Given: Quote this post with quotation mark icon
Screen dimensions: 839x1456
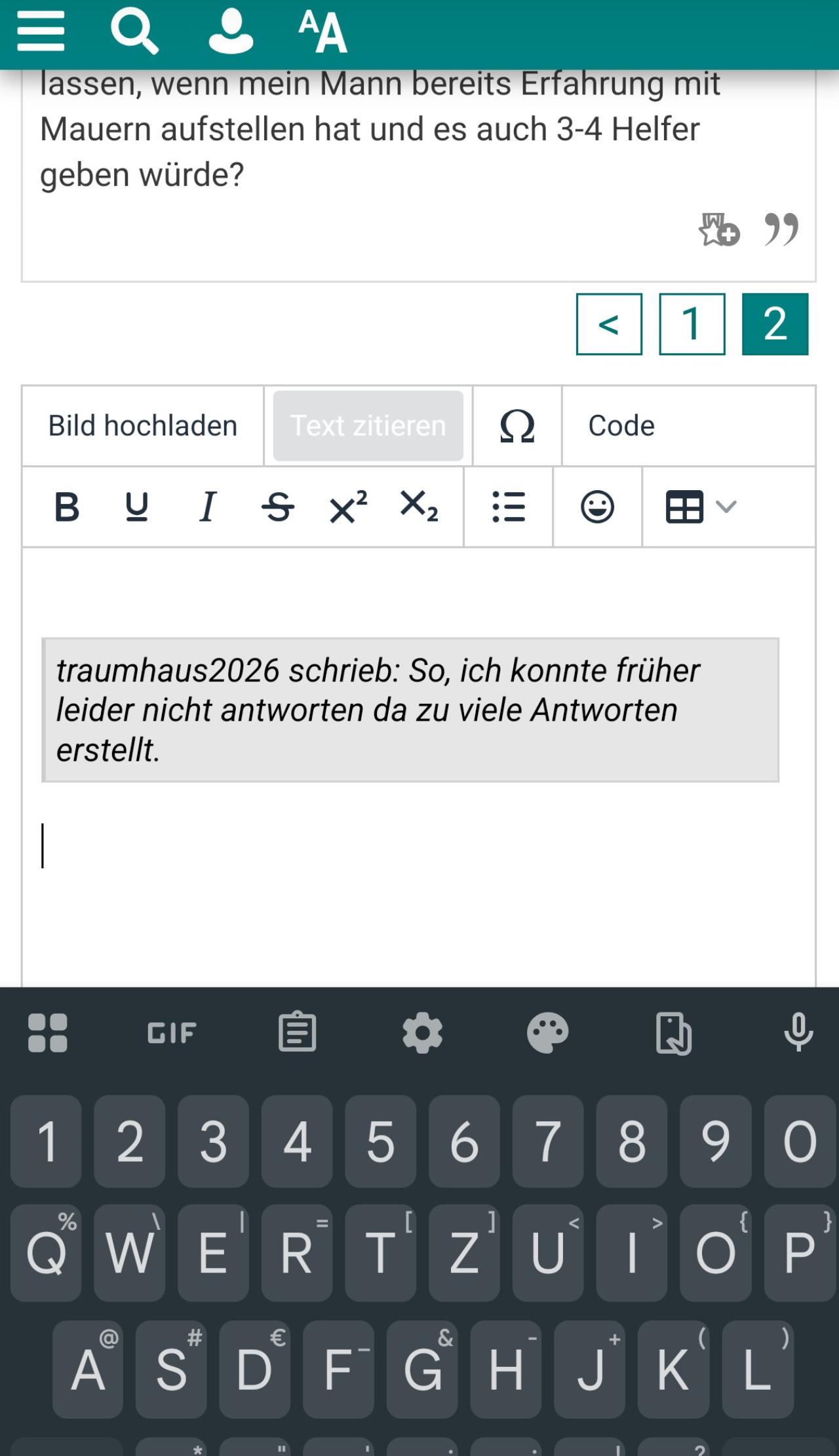Looking at the screenshot, I should pyautogui.click(x=781, y=229).
